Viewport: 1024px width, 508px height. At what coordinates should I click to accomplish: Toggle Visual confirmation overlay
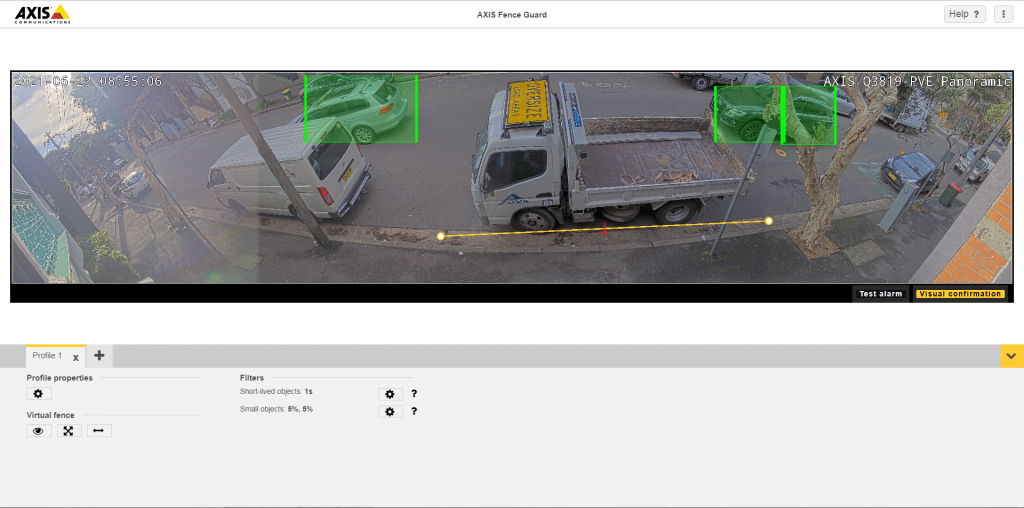pyautogui.click(x=960, y=294)
